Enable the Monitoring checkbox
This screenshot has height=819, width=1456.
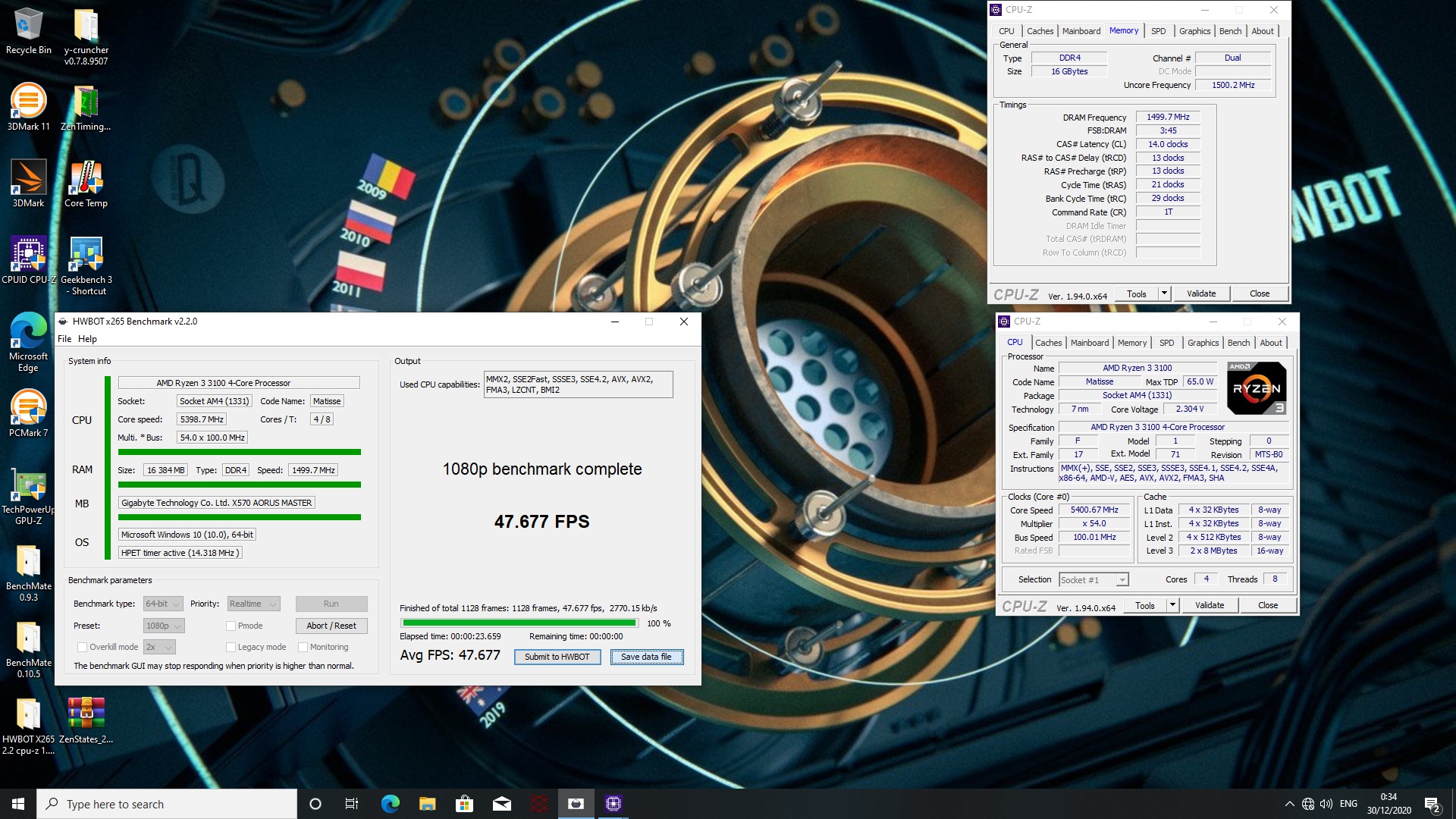click(x=303, y=648)
